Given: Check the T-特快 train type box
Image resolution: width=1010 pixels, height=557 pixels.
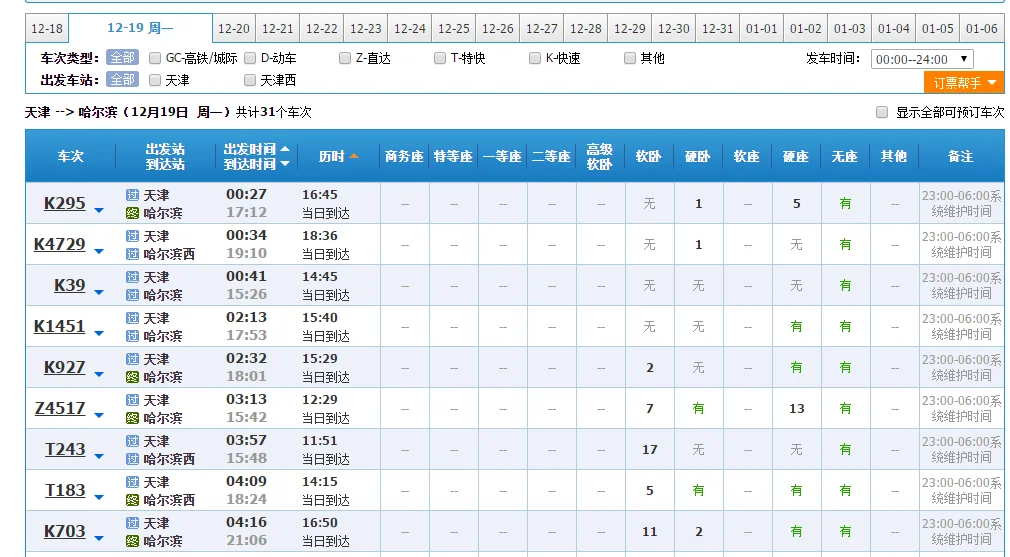Looking at the screenshot, I should (440, 59).
